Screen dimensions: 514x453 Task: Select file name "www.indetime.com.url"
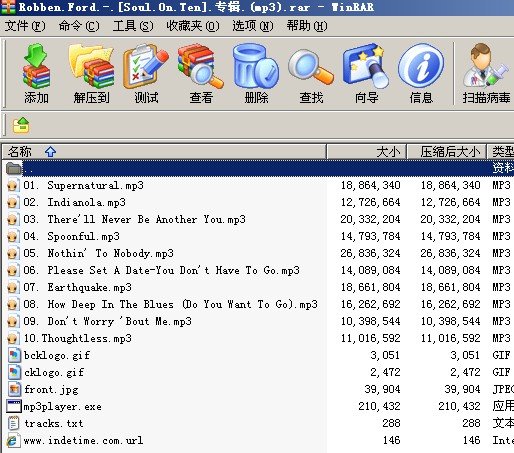point(83,440)
